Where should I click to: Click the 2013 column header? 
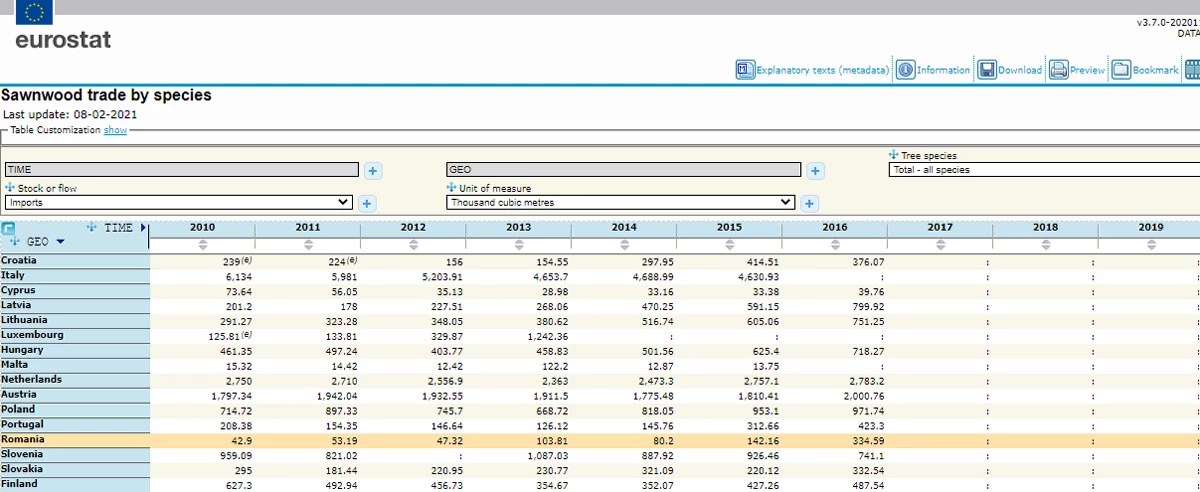[x=518, y=228]
